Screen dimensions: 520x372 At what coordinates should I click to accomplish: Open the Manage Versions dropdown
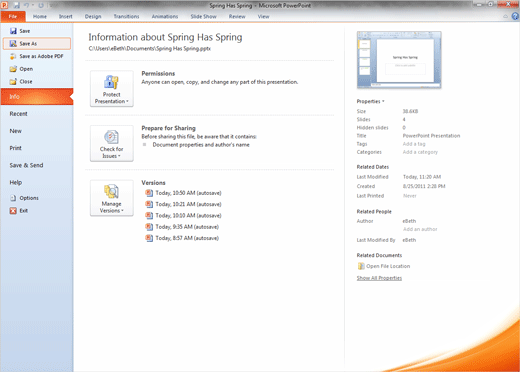tap(112, 198)
